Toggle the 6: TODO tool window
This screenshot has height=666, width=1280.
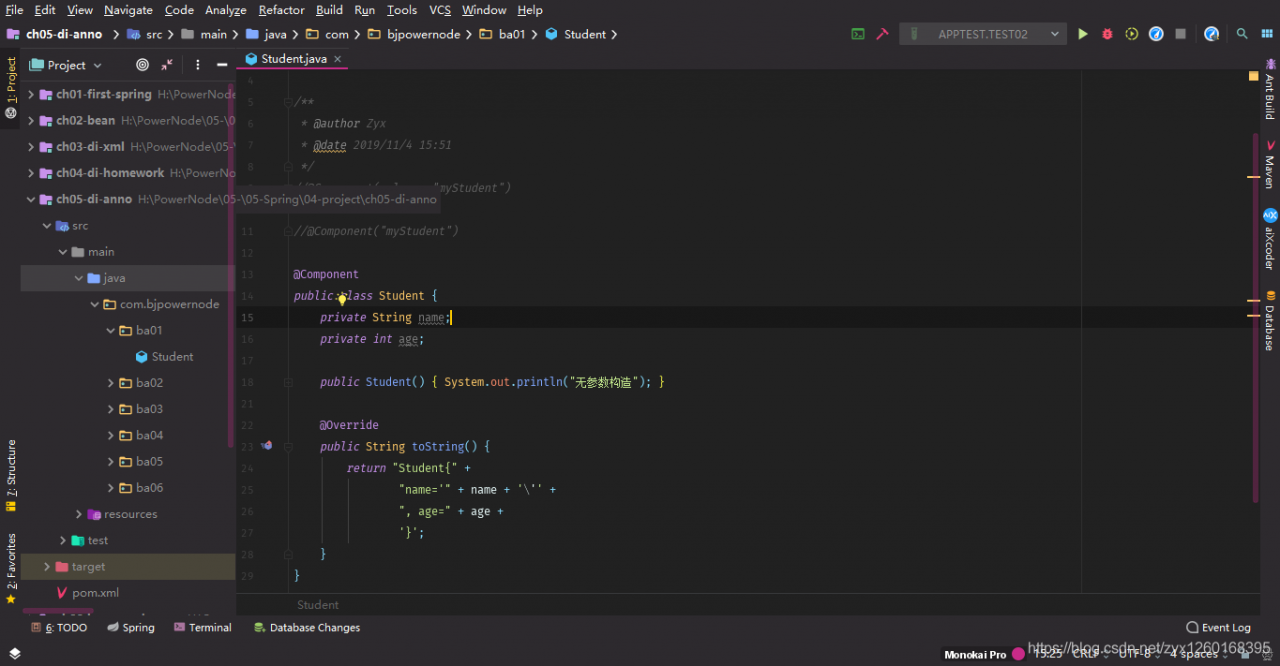[x=59, y=628]
